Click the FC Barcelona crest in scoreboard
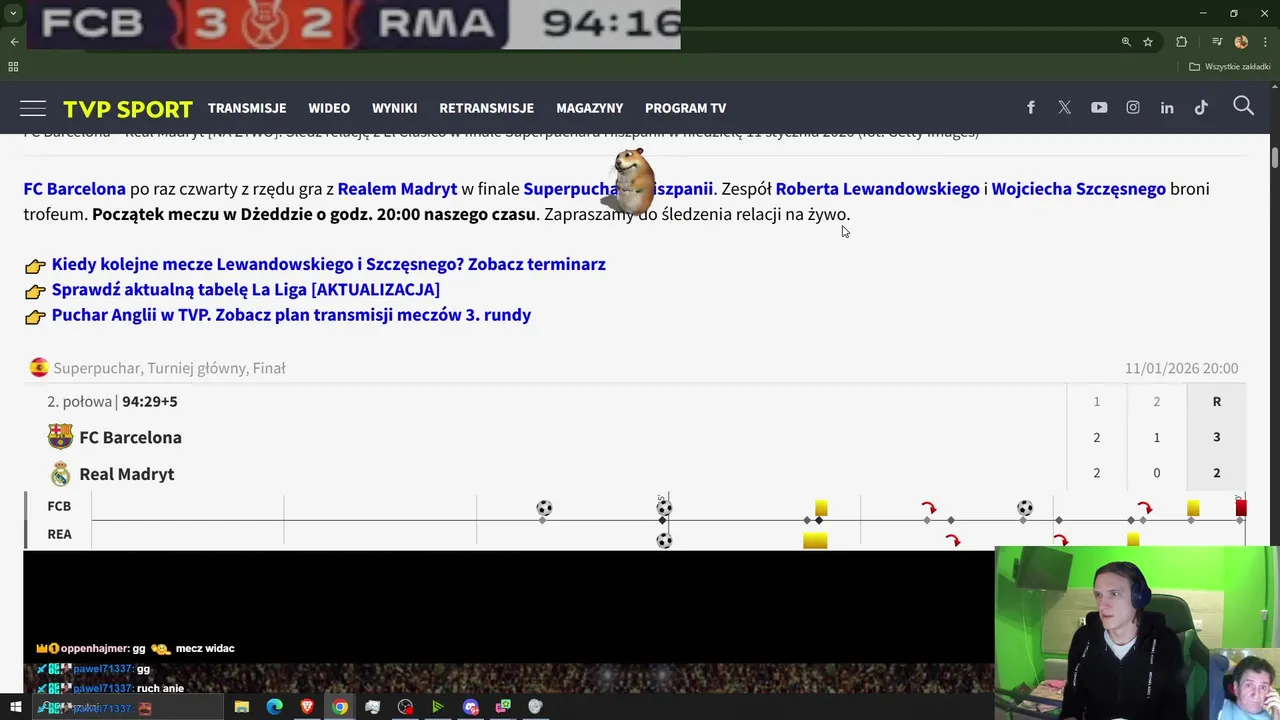This screenshot has width=1280, height=720. [60, 437]
